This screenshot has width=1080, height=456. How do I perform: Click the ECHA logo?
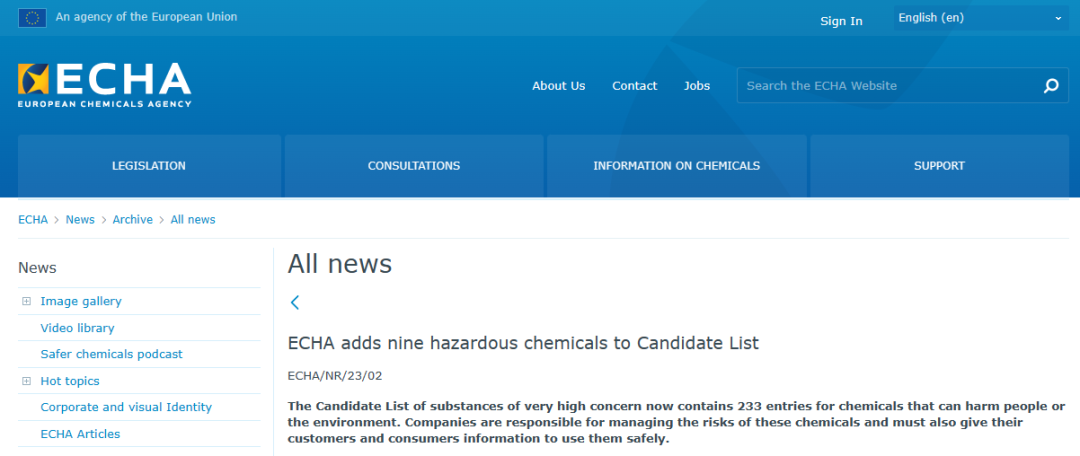105,85
